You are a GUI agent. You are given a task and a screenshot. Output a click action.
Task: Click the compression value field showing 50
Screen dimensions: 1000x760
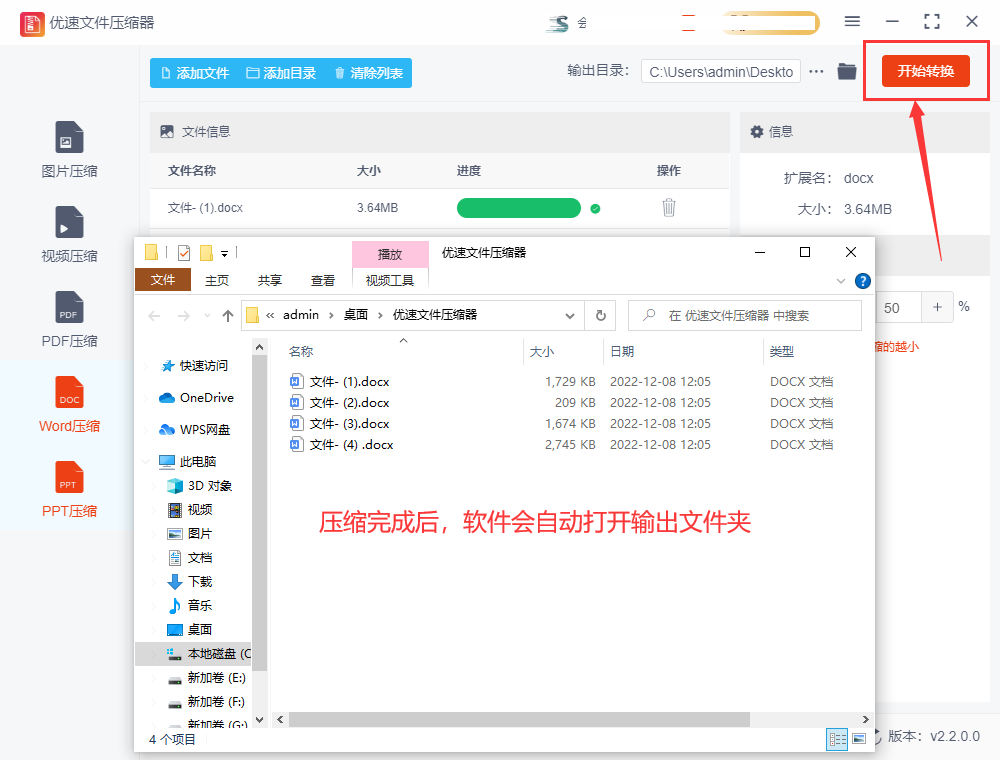897,307
